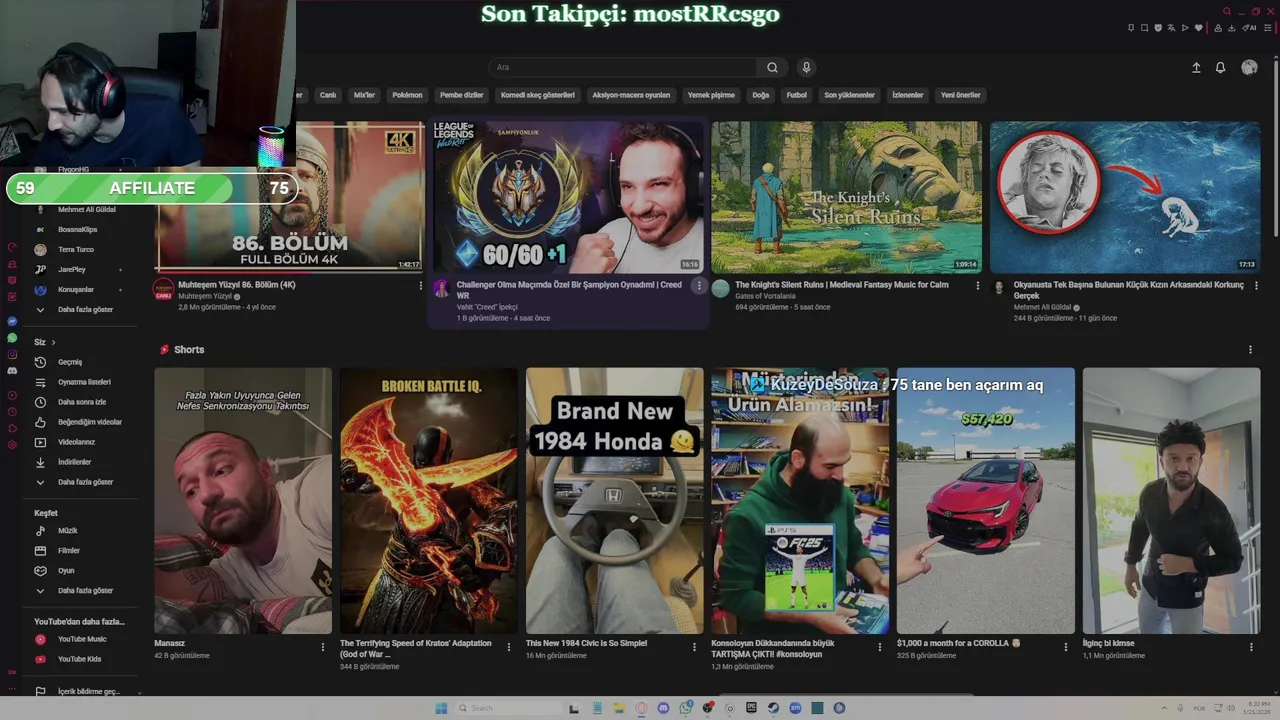The height and width of the screenshot is (720, 1280).
Task: Play the Challenger Olma Maçımda video thumbnail
Action: [x=567, y=197]
